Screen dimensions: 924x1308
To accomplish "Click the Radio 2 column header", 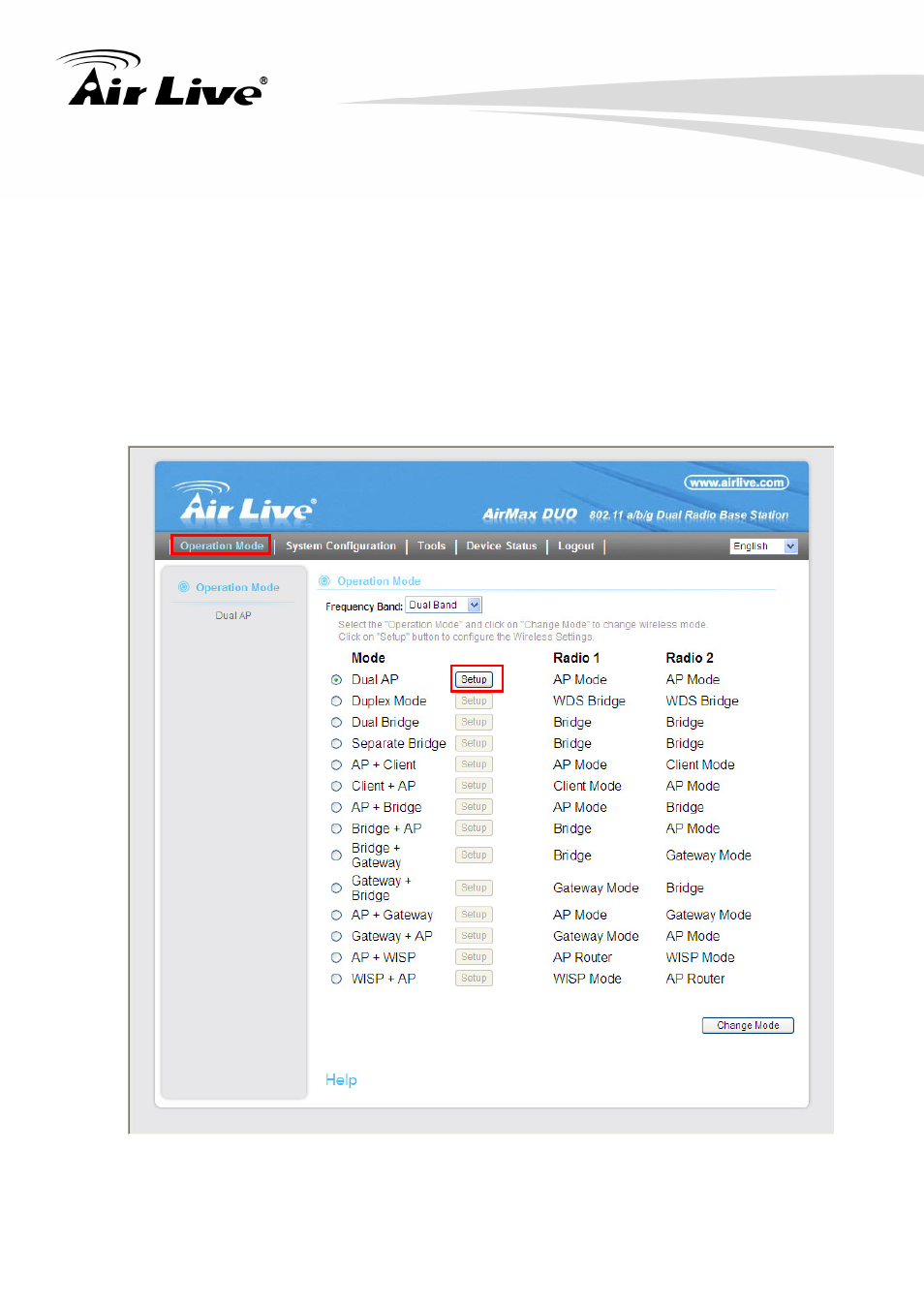I will click(690, 659).
